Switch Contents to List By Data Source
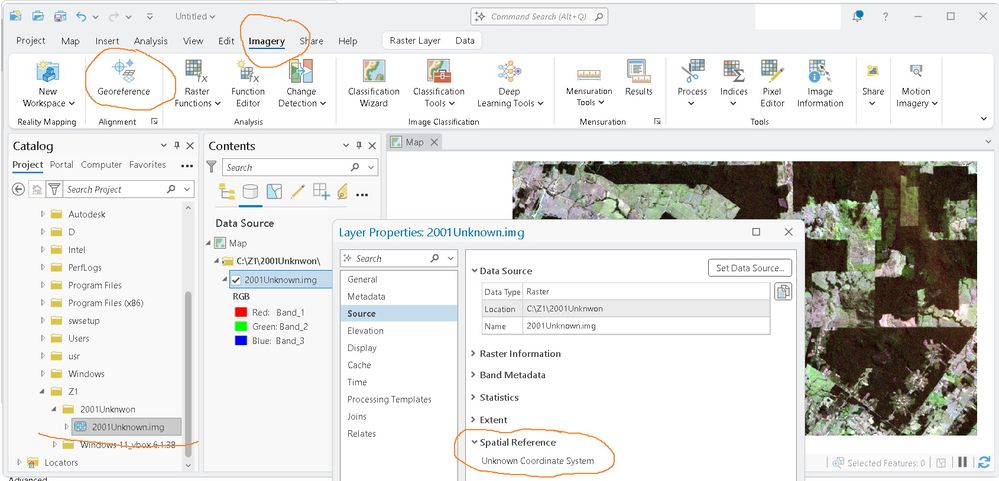 [250, 191]
